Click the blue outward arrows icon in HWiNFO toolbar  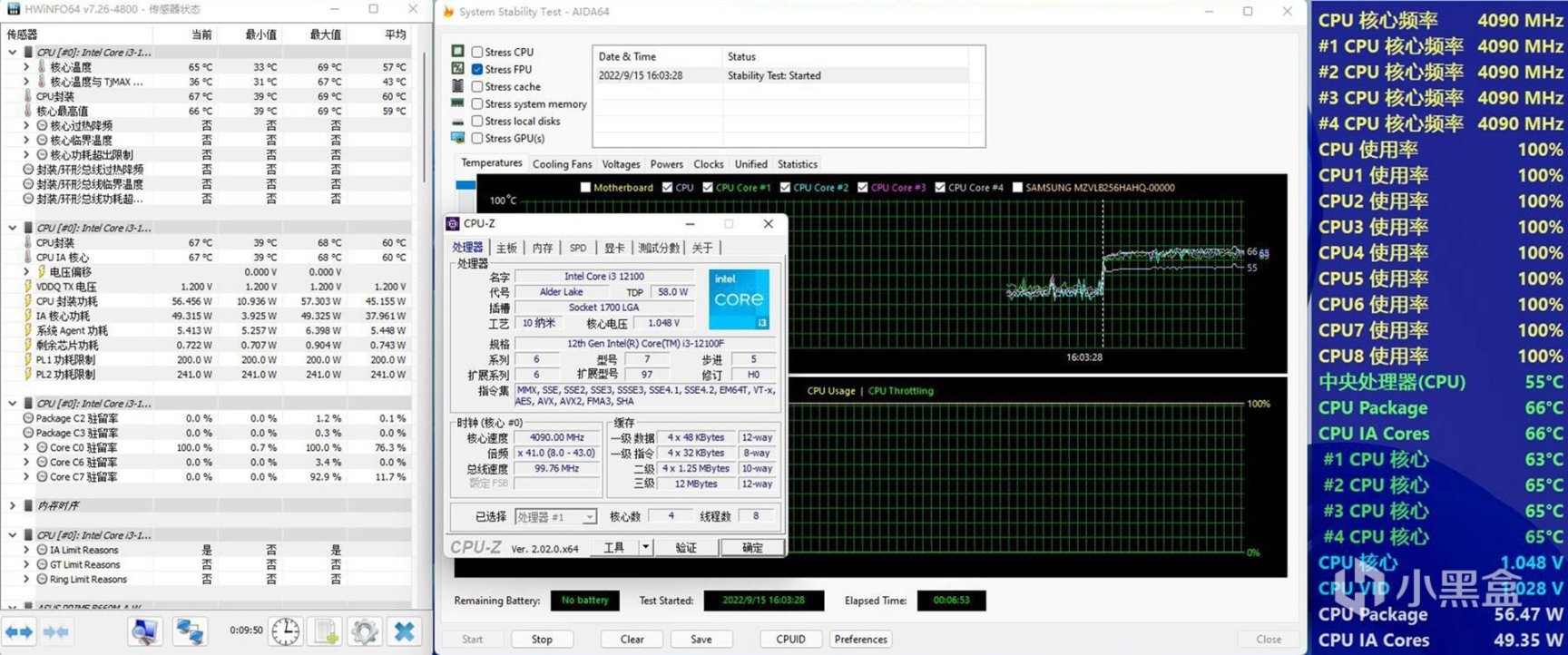point(19,631)
